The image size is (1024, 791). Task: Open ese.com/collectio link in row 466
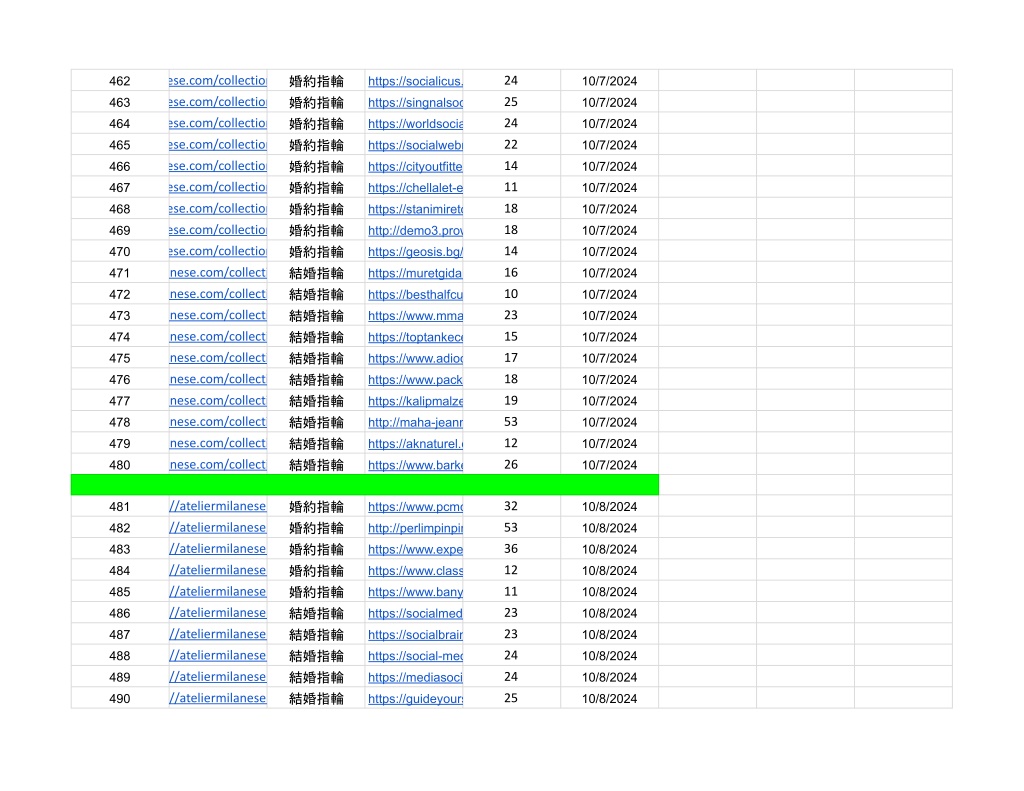[218, 166]
